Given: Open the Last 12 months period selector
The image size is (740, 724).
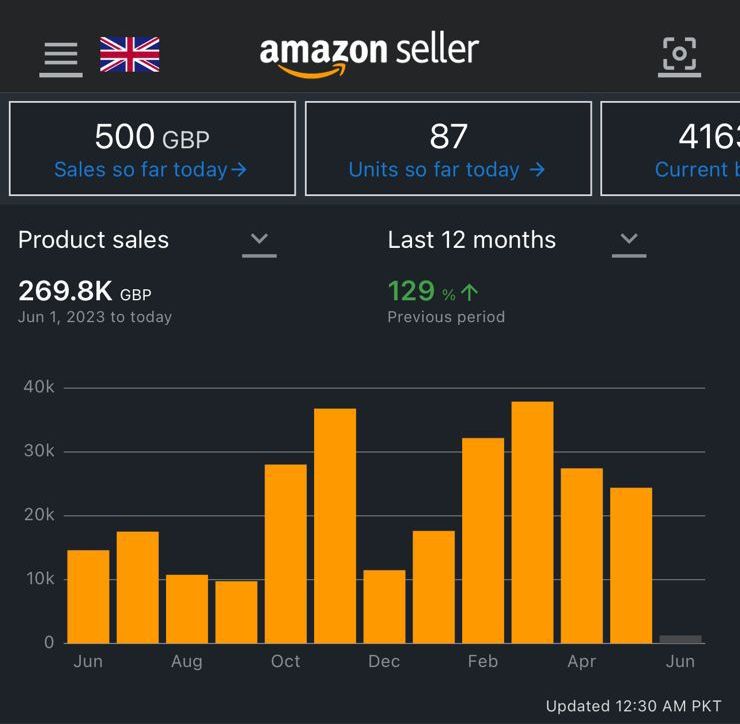Looking at the screenshot, I should 517,242.
